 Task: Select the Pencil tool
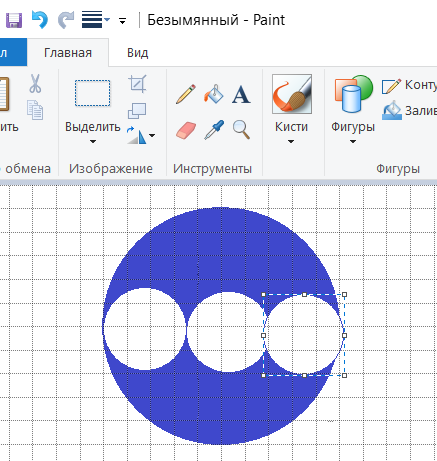click(186, 94)
